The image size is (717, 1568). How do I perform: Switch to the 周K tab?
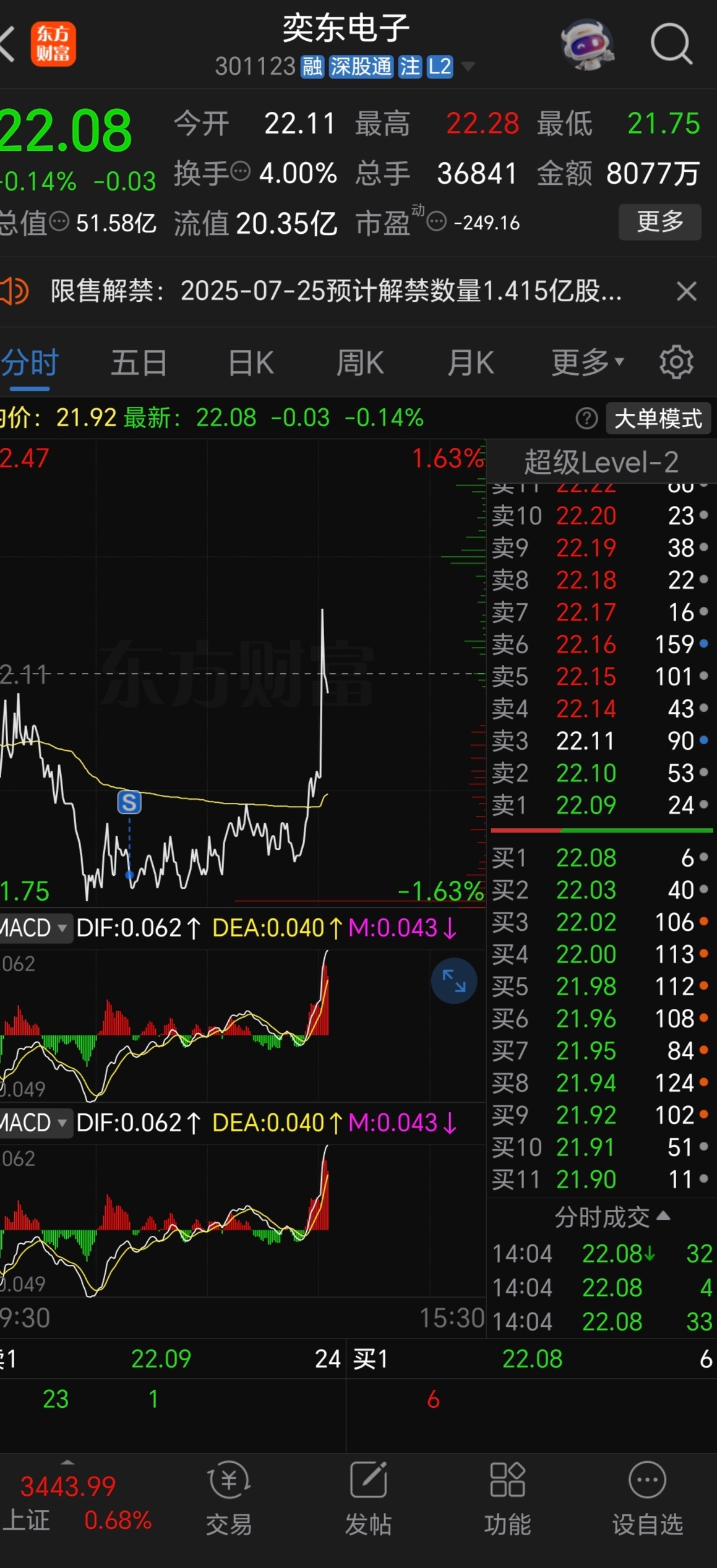click(360, 363)
